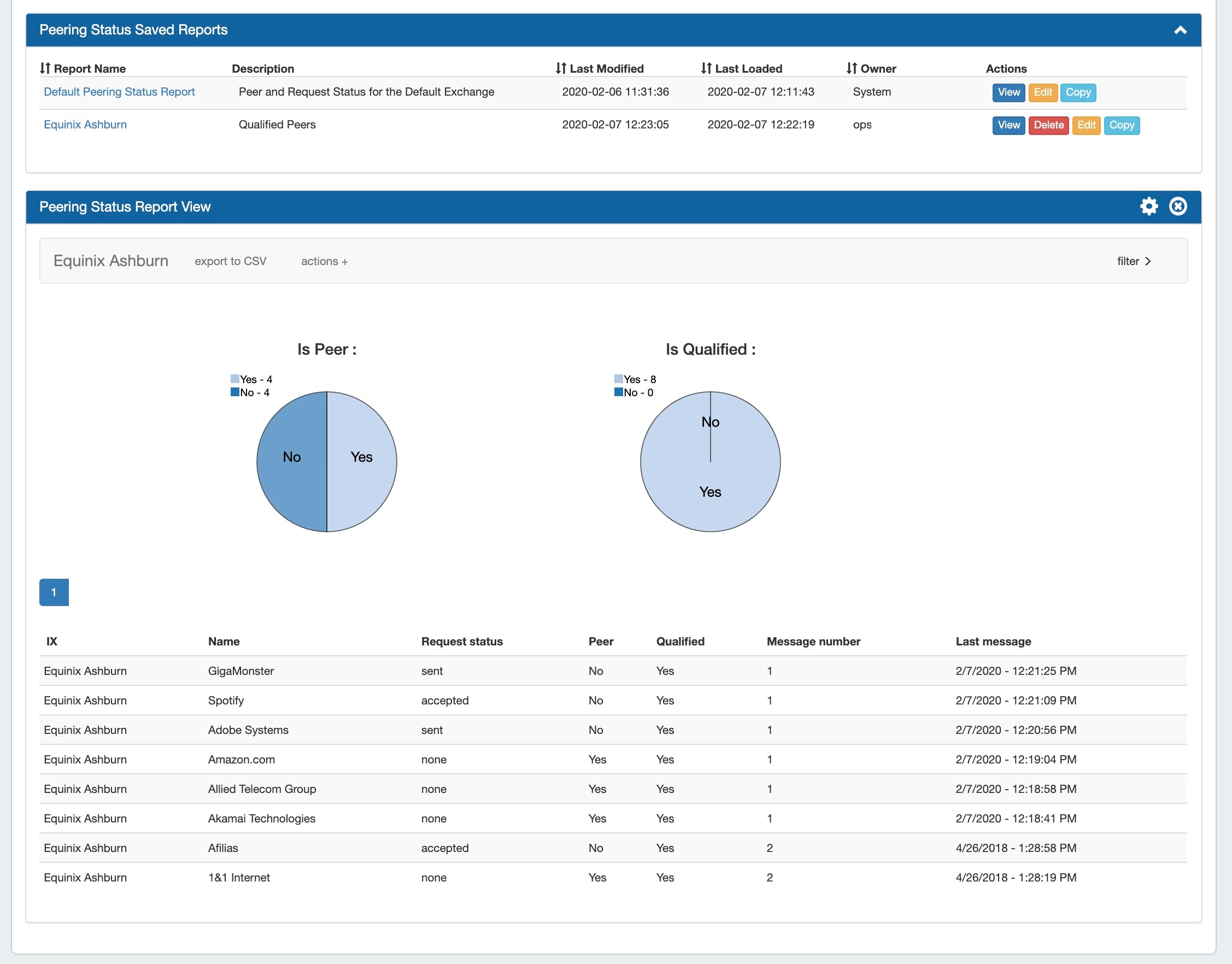This screenshot has width=1232, height=964.
Task: Go to page 1 of results
Action: [x=54, y=592]
